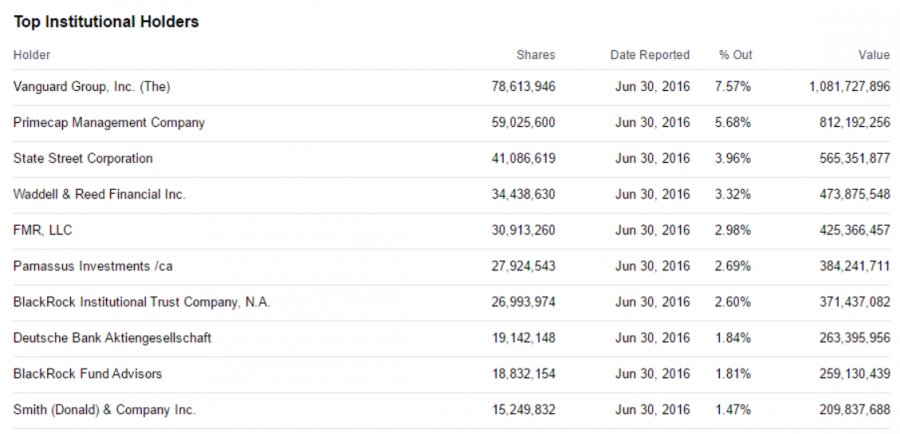Click the 1.84% out value

[733, 338]
